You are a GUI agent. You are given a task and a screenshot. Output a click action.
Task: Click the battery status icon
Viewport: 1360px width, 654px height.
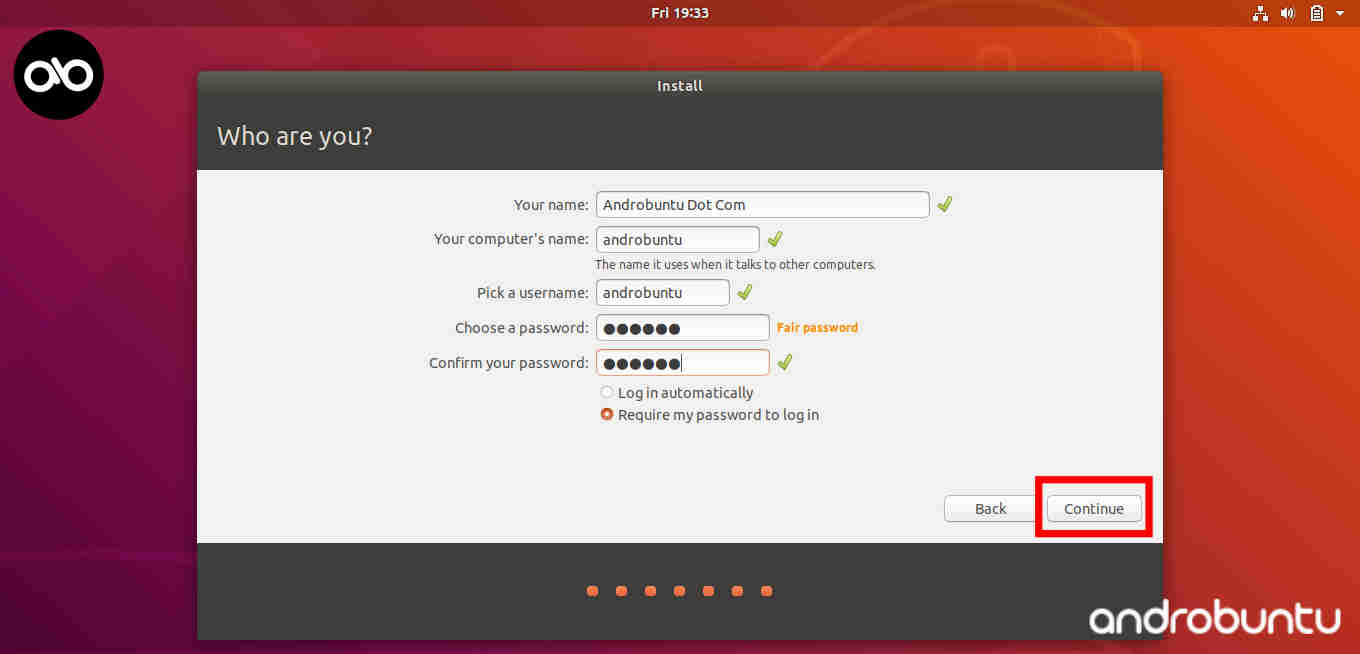point(1316,13)
